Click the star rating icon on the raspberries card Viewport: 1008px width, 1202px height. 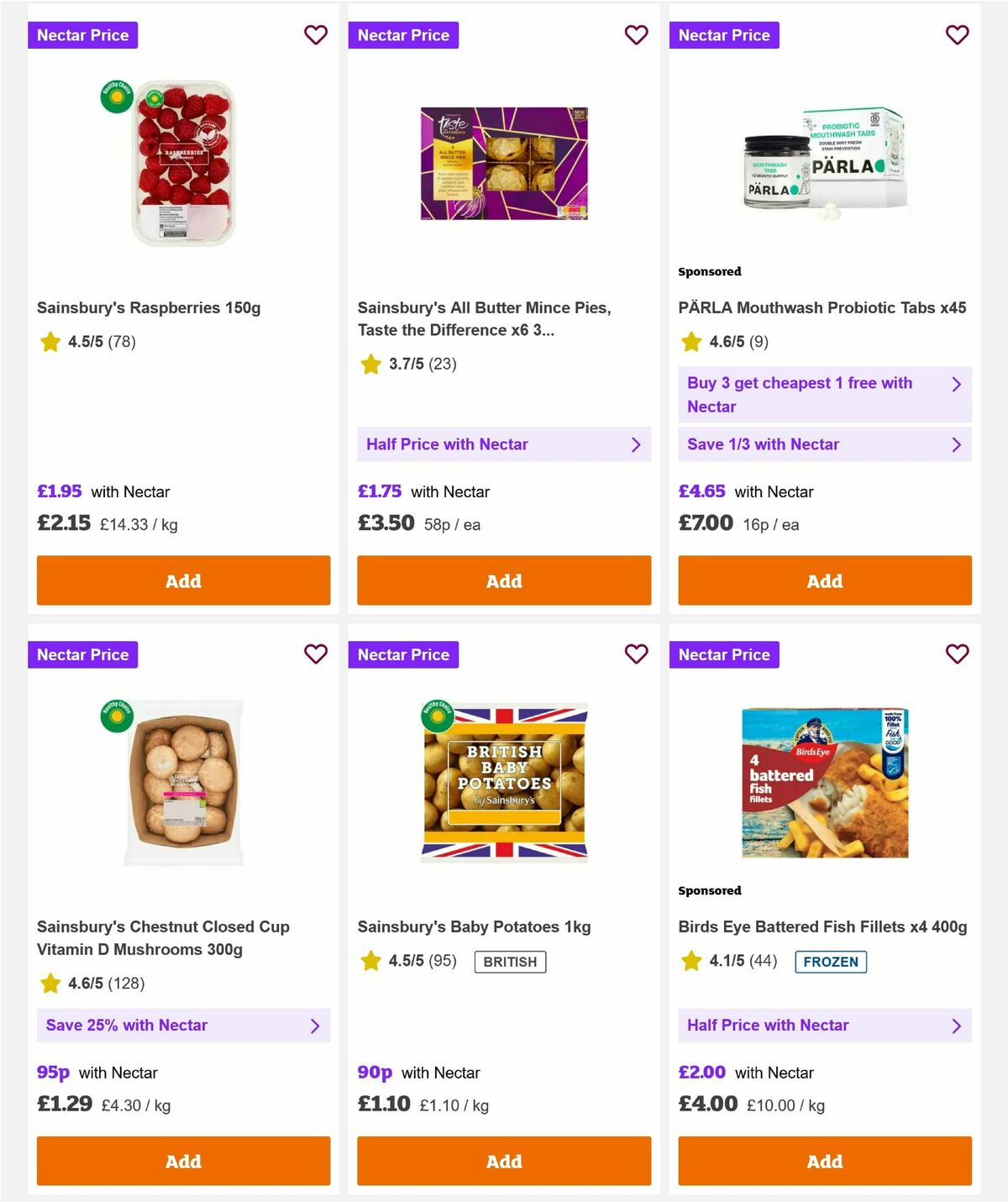coord(49,342)
